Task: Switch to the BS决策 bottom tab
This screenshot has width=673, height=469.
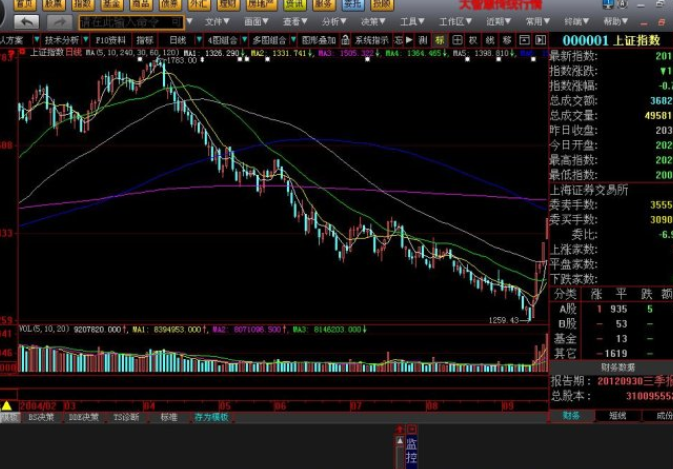Action: pyautogui.click(x=41, y=417)
